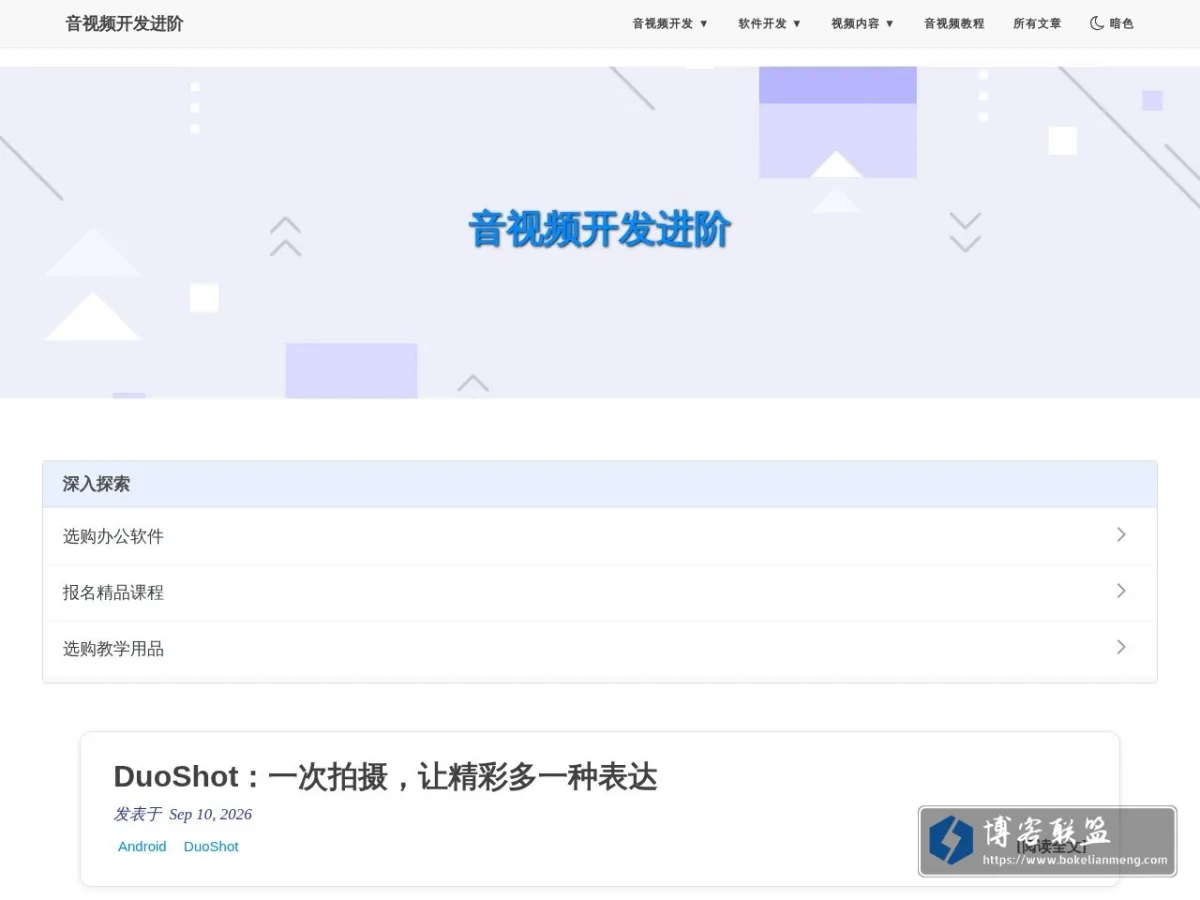This screenshot has width=1200, height=900.
Task: Go to 音视频教程 page
Action: tap(954, 24)
